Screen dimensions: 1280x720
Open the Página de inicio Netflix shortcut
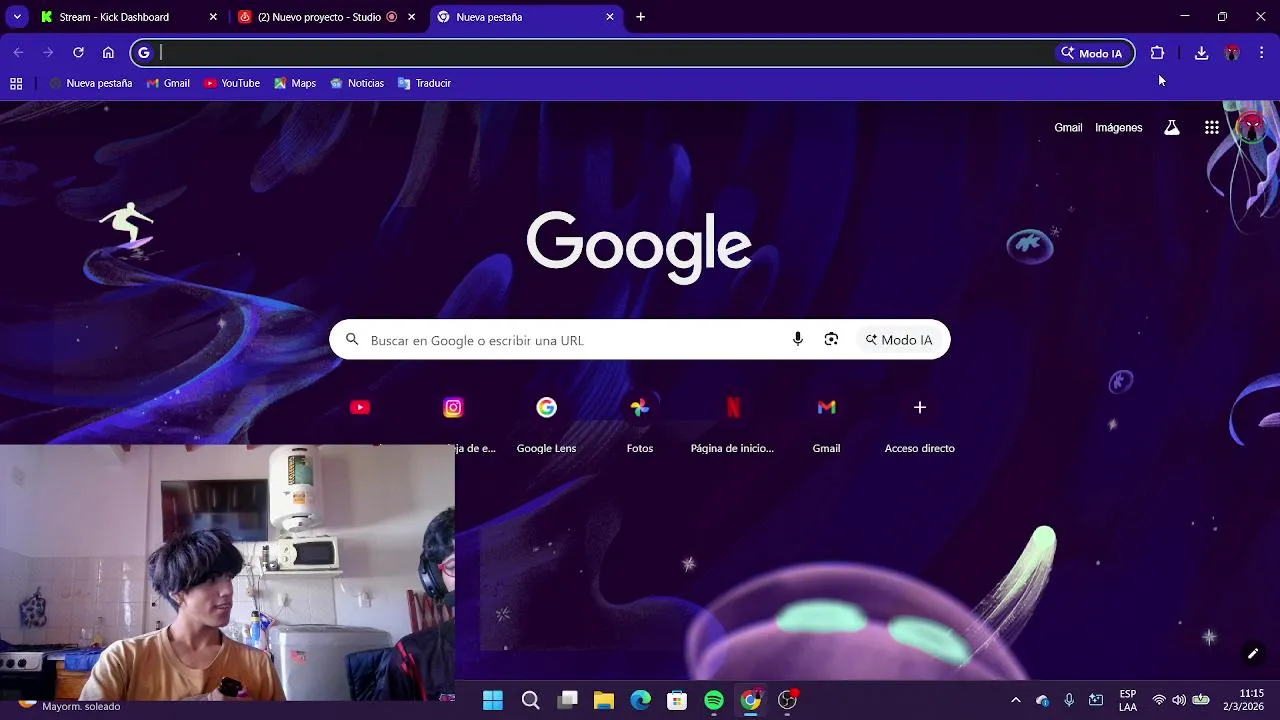(x=733, y=425)
